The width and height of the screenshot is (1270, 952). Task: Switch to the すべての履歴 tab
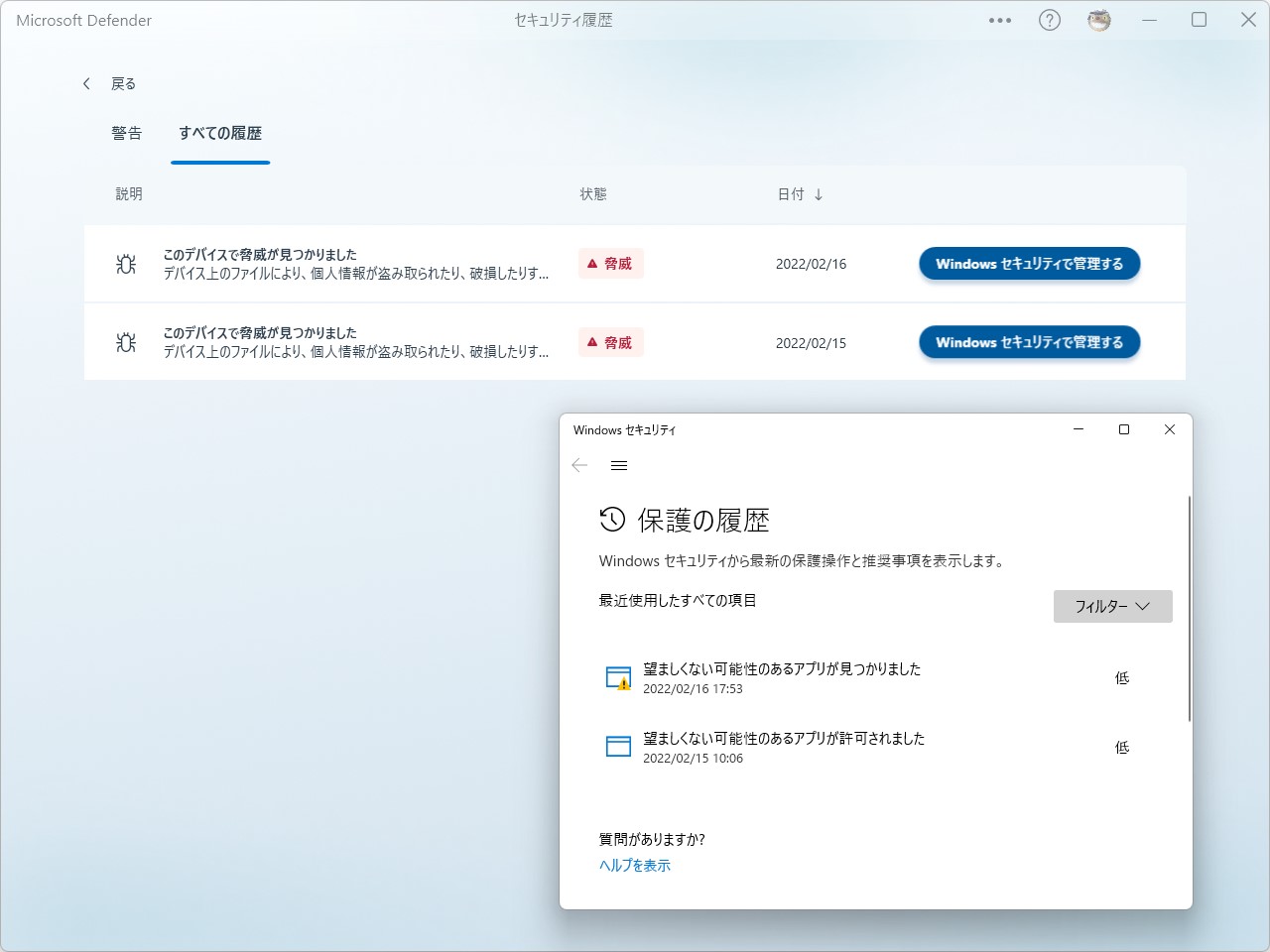220,133
